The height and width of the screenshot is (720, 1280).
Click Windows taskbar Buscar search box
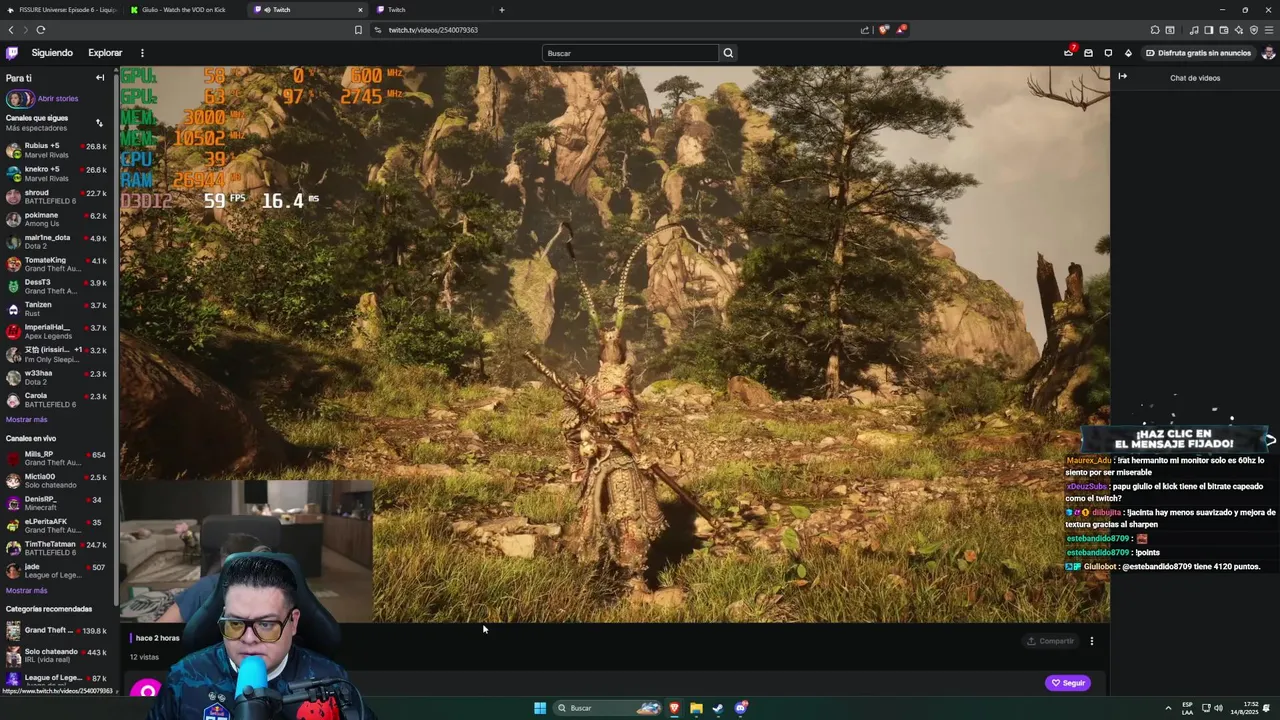coord(606,708)
